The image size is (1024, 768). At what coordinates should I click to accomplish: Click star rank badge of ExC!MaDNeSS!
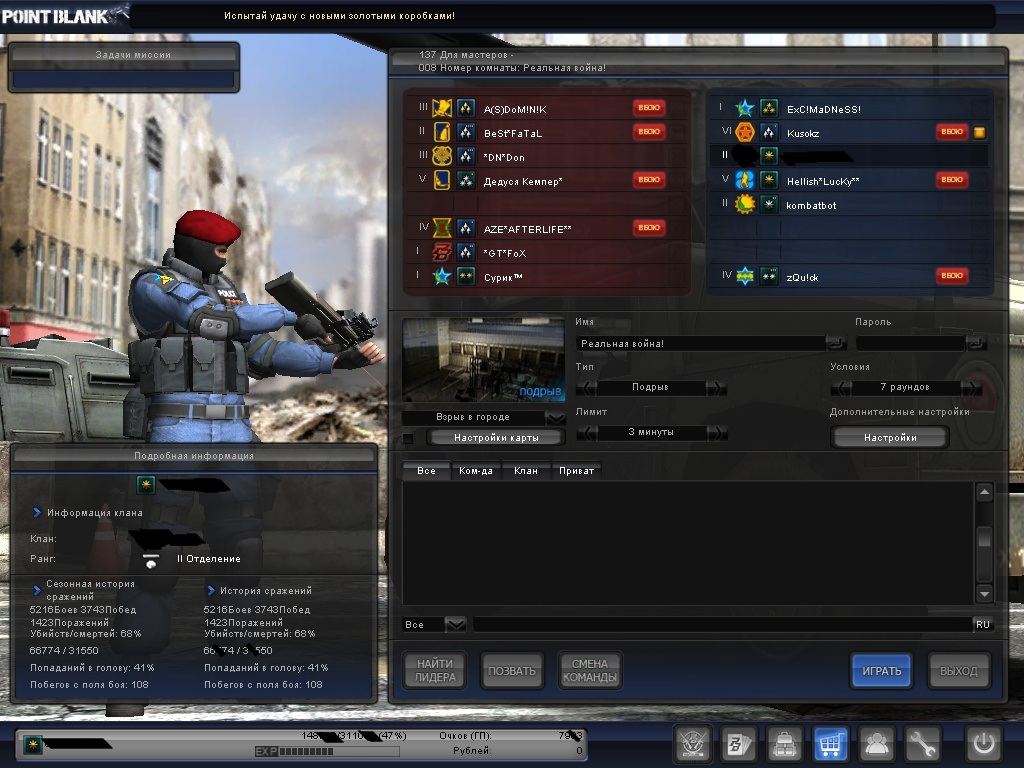pos(744,108)
